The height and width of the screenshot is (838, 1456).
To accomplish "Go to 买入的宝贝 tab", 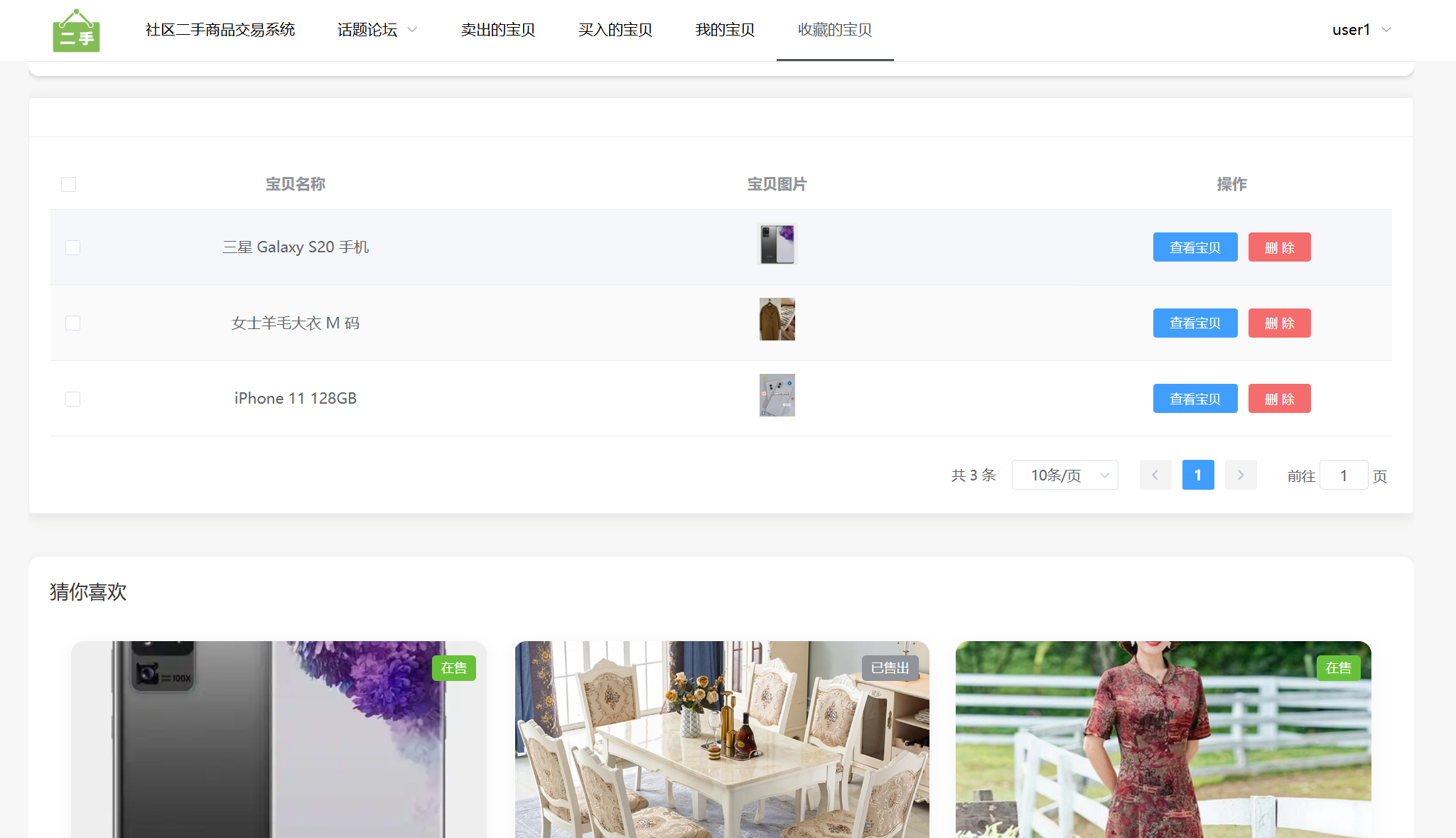I will tap(615, 30).
